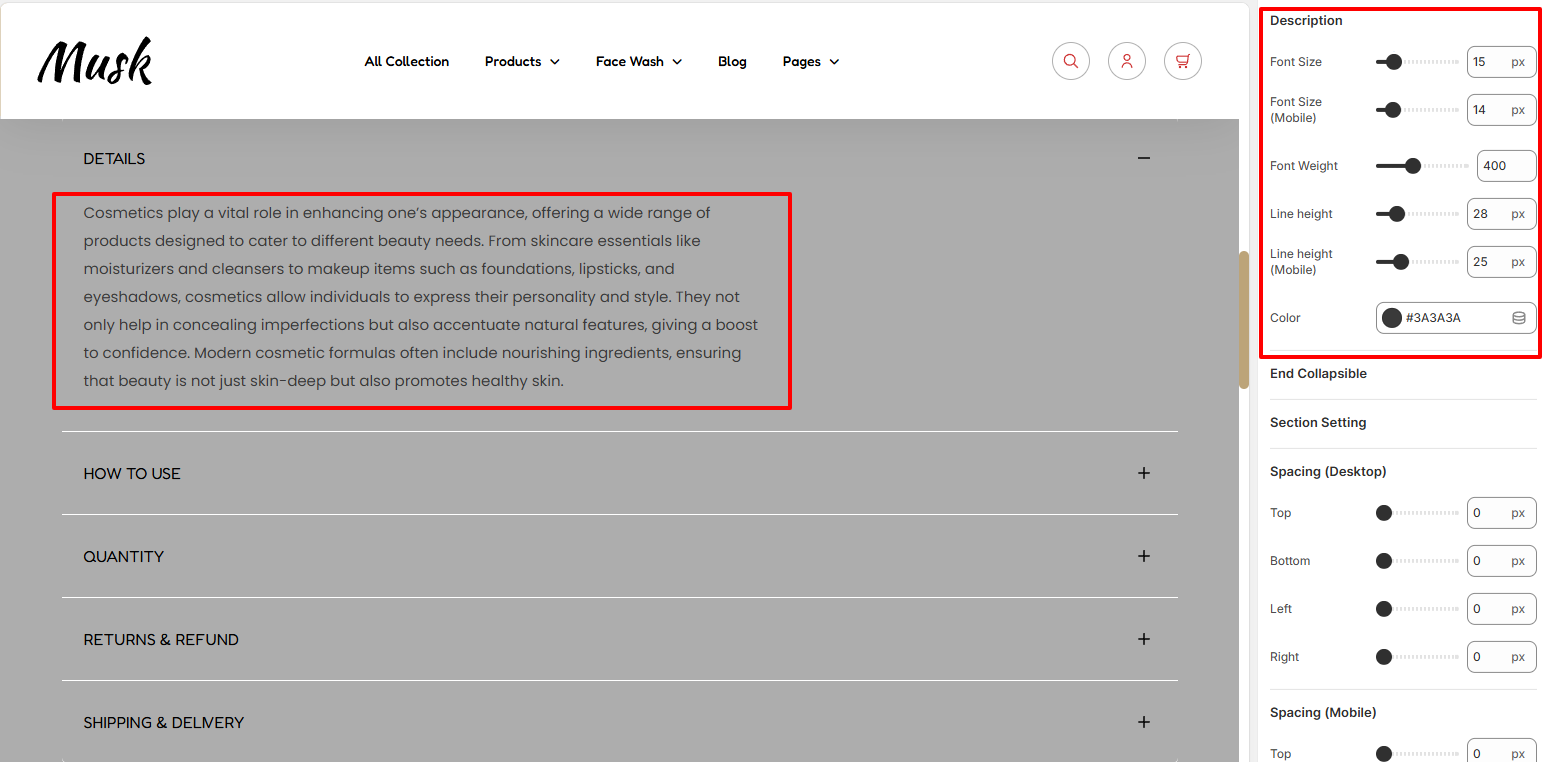Open the Products dropdown menu
The width and height of the screenshot is (1543, 762).
click(x=522, y=61)
